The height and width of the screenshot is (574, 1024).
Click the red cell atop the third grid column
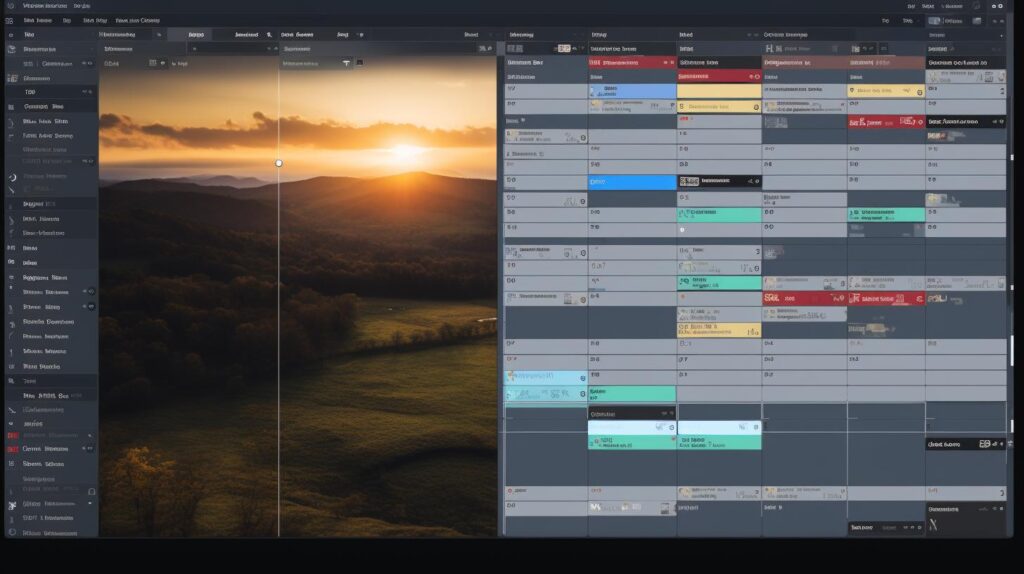[719, 76]
